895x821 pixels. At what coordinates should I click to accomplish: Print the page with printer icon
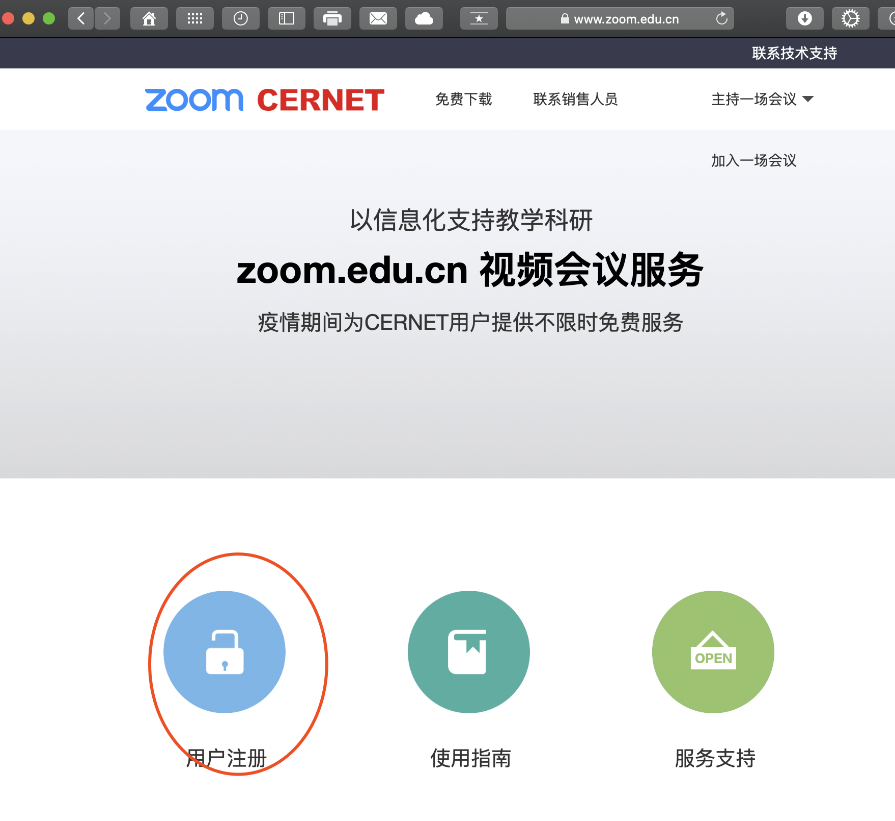[332, 19]
